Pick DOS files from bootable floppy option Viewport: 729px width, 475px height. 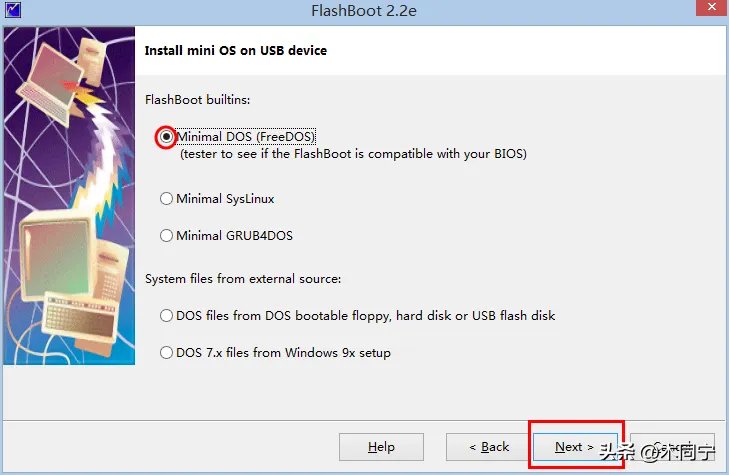click(166, 316)
